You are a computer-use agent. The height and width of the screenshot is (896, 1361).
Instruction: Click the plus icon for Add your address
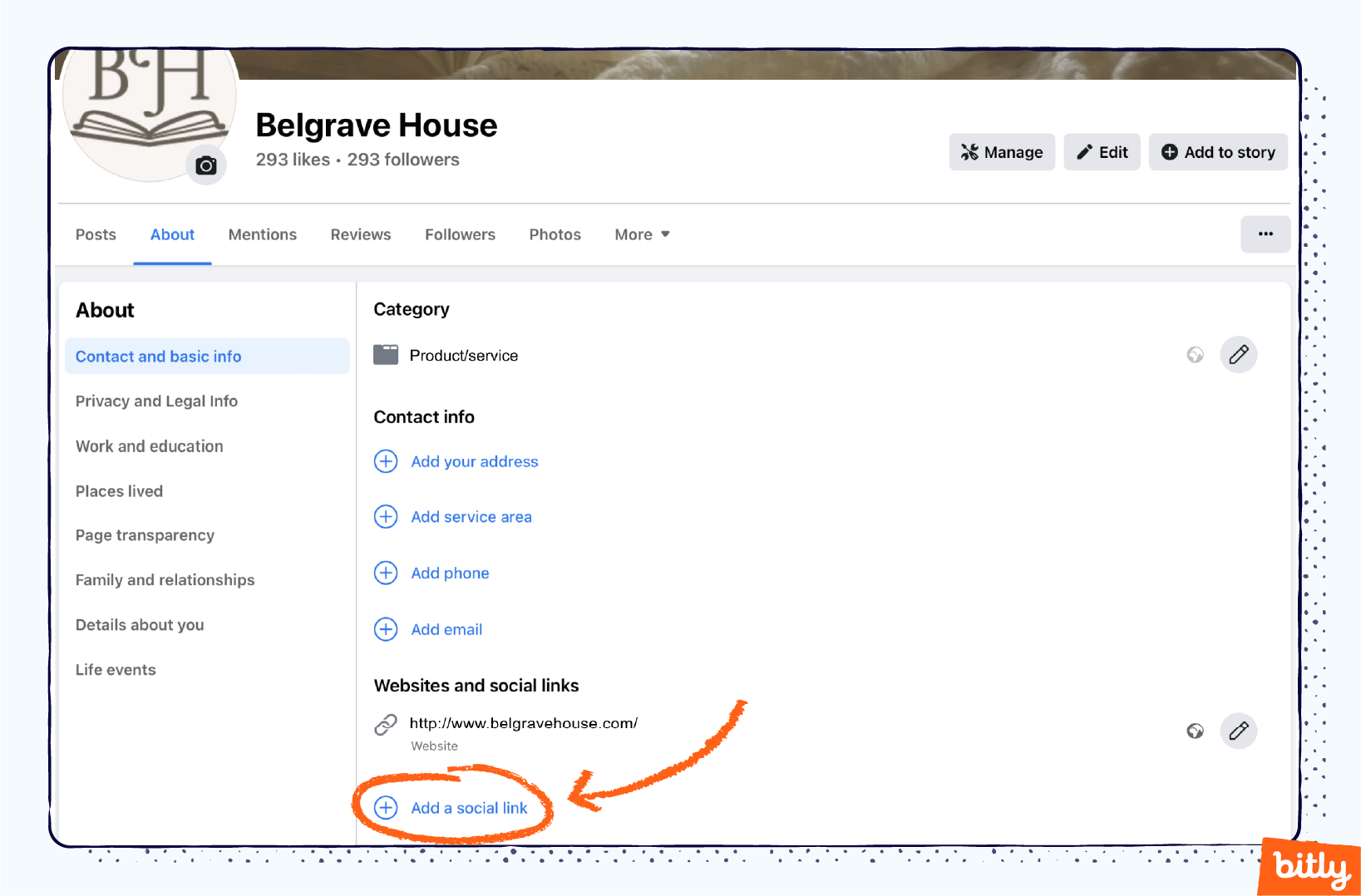(386, 461)
